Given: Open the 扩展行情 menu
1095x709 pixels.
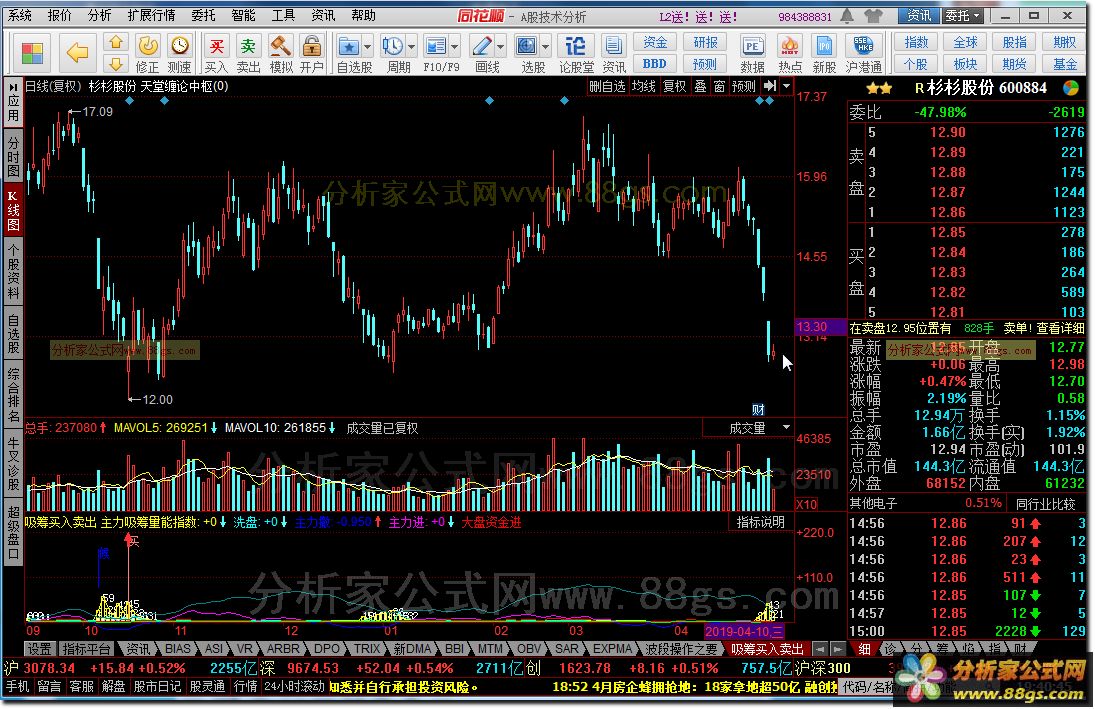Looking at the screenshot, I should [x=152, y=15].
